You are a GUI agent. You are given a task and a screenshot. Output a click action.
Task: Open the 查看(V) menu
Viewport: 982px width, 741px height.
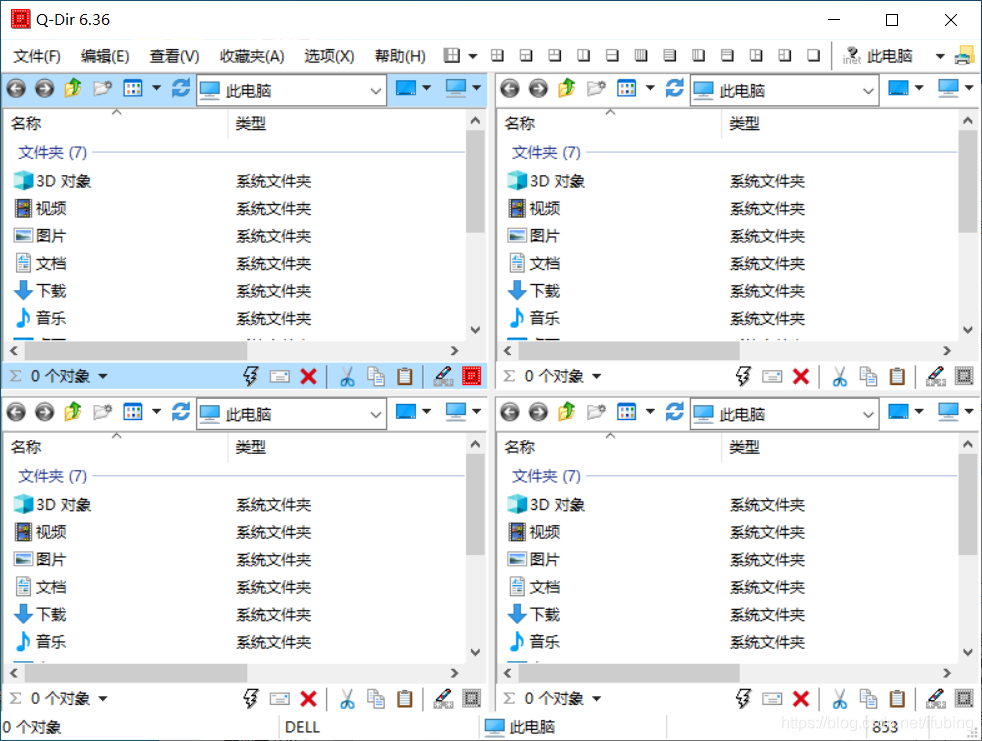point(174,55)
